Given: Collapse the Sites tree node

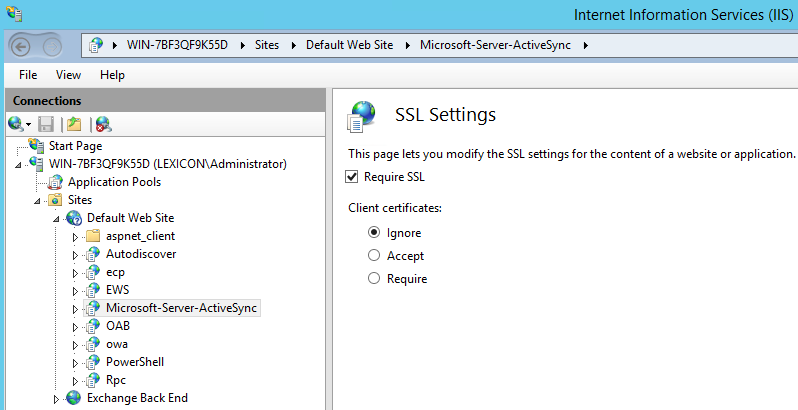Looking at the screenshot, I should 38,201.
